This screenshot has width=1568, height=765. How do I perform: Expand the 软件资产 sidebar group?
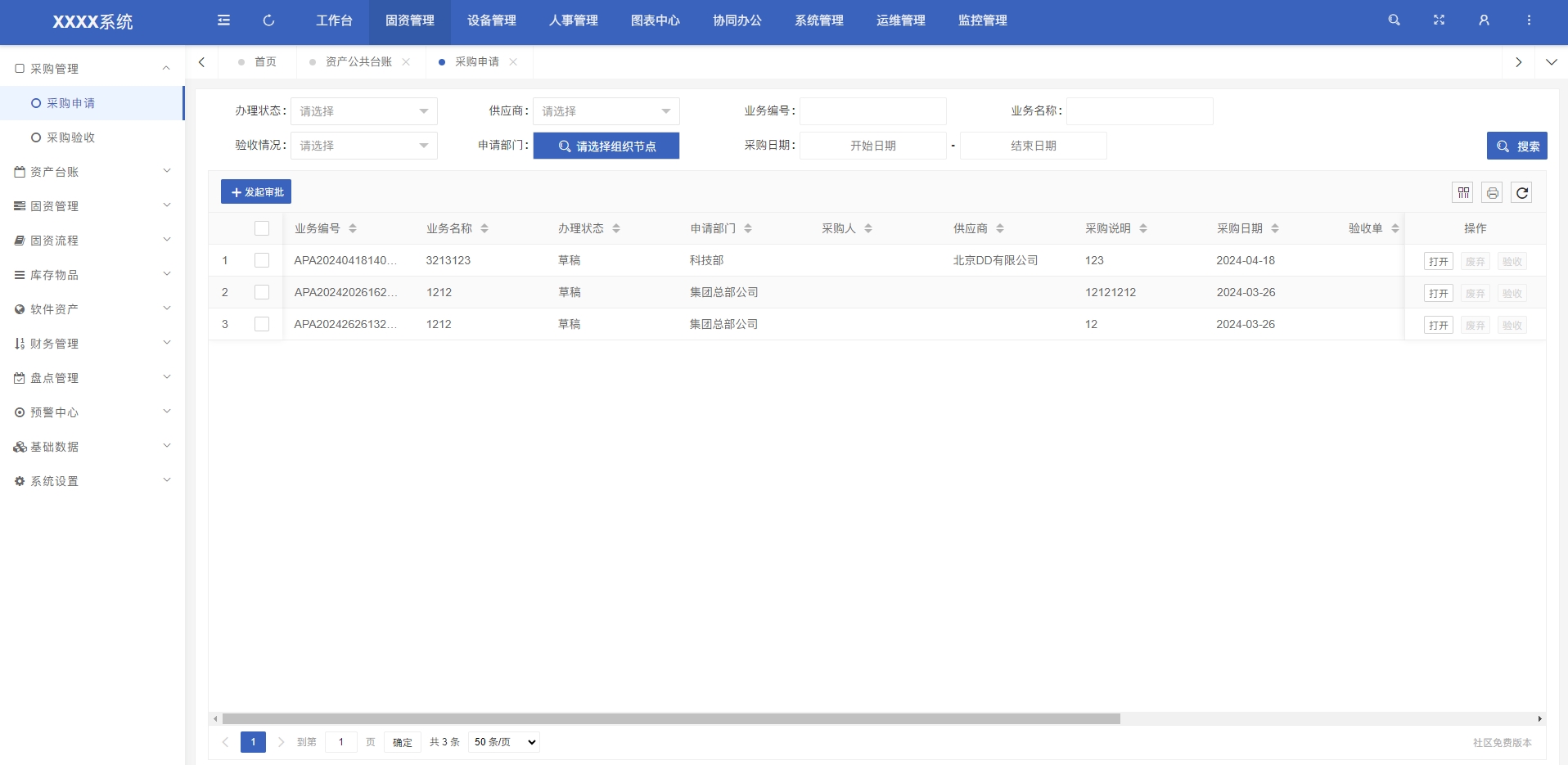92,309
